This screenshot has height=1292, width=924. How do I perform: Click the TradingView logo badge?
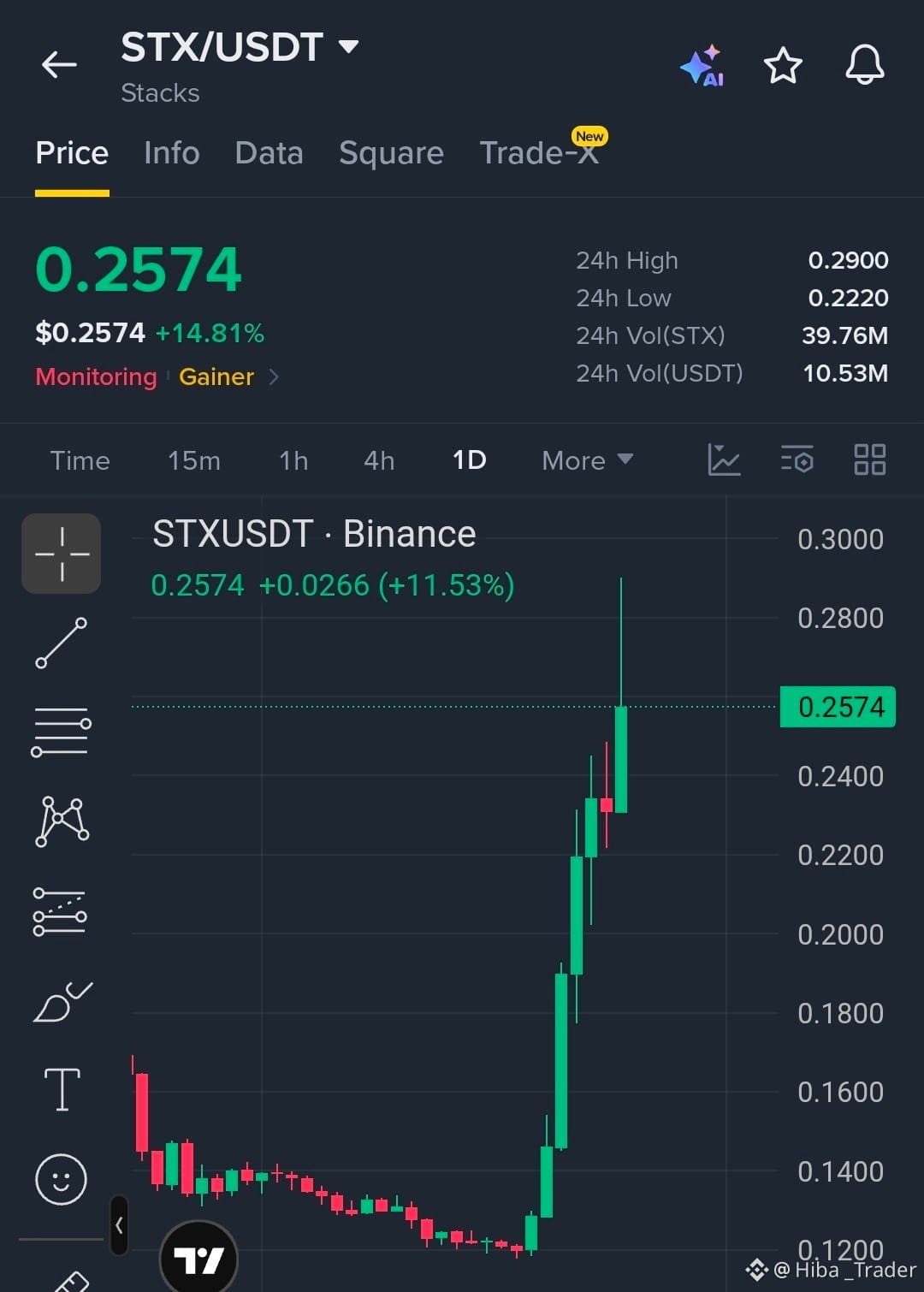198,1258
